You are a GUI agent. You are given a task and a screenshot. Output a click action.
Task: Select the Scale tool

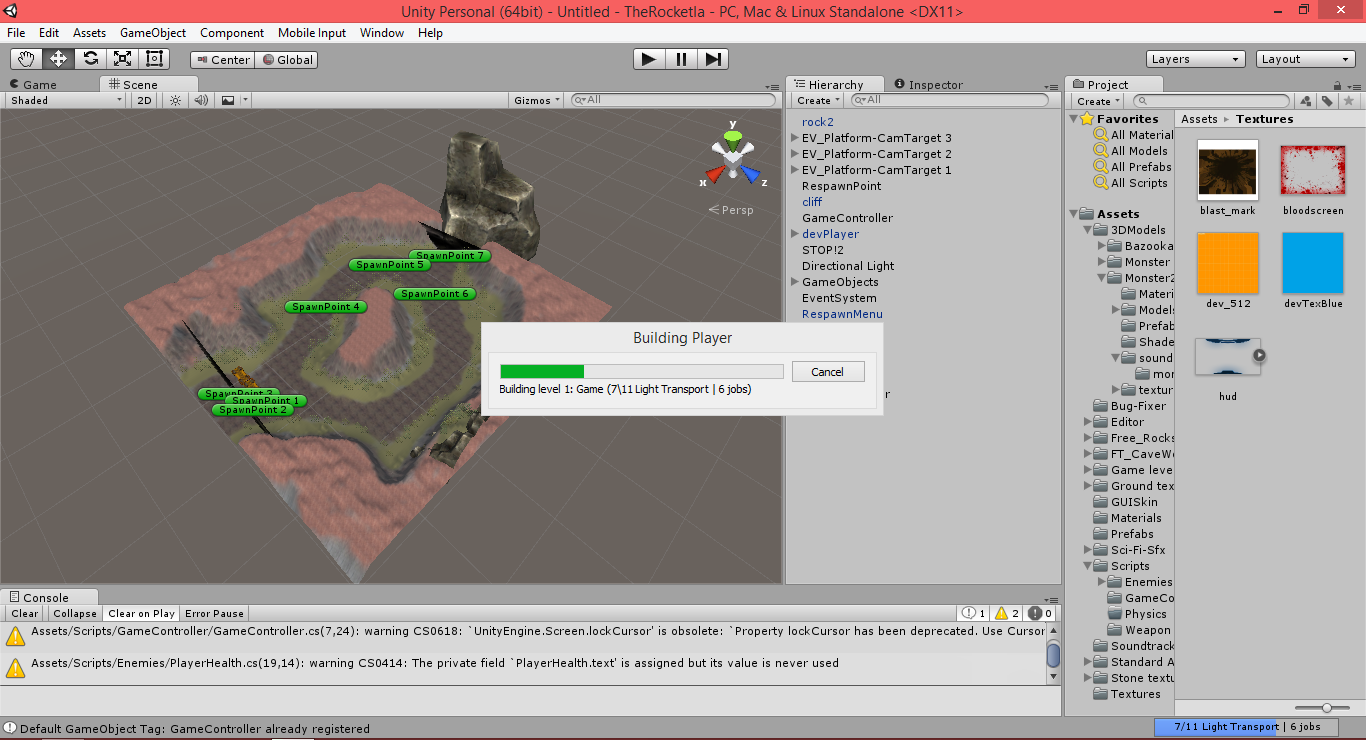point(122,59)
